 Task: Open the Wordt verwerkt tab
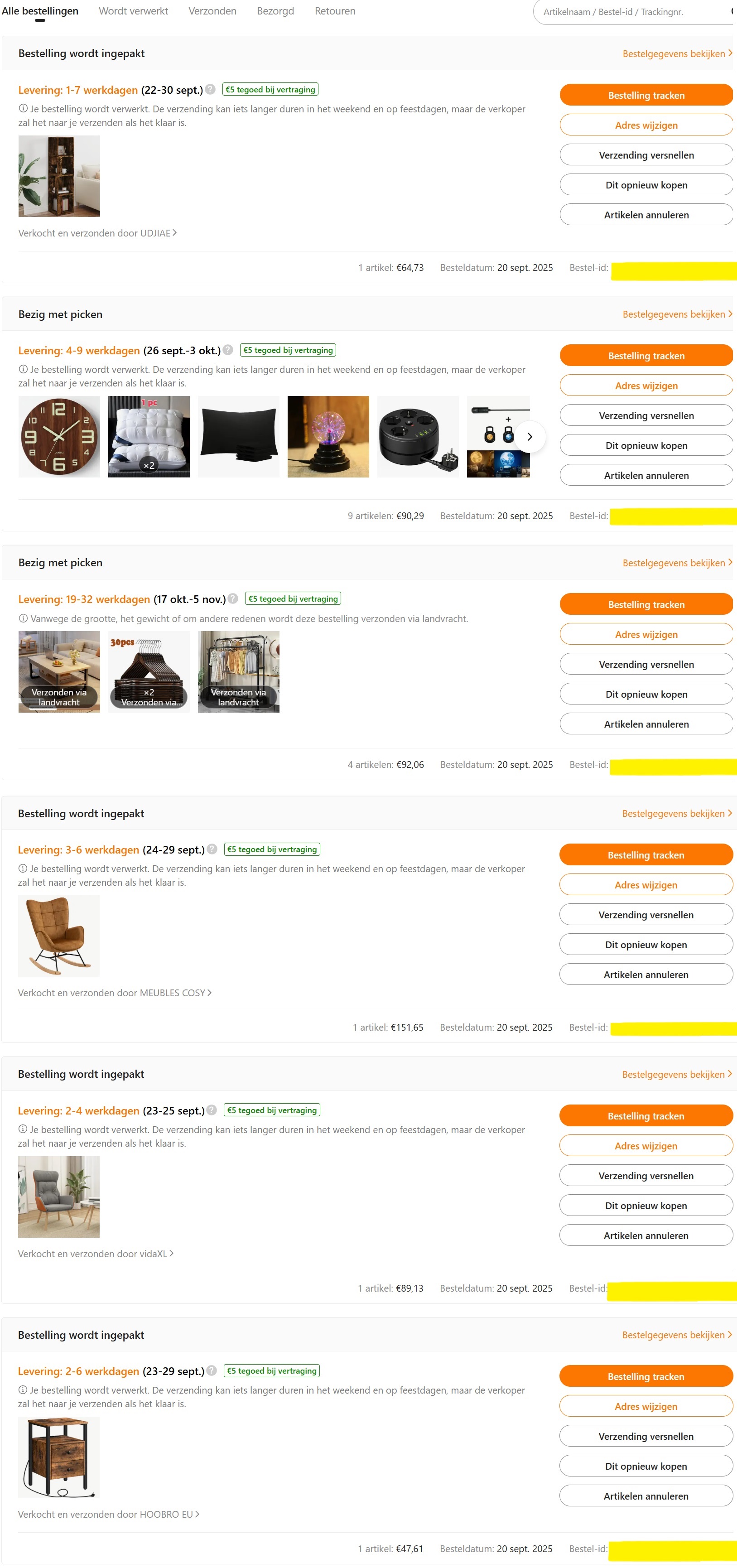[x=133, y=11]
